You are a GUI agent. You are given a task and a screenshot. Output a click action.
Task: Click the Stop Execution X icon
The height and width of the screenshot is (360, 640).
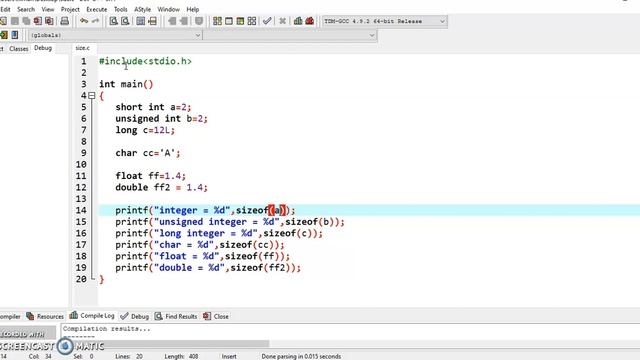pyautogui.click(x=282, y=21)
